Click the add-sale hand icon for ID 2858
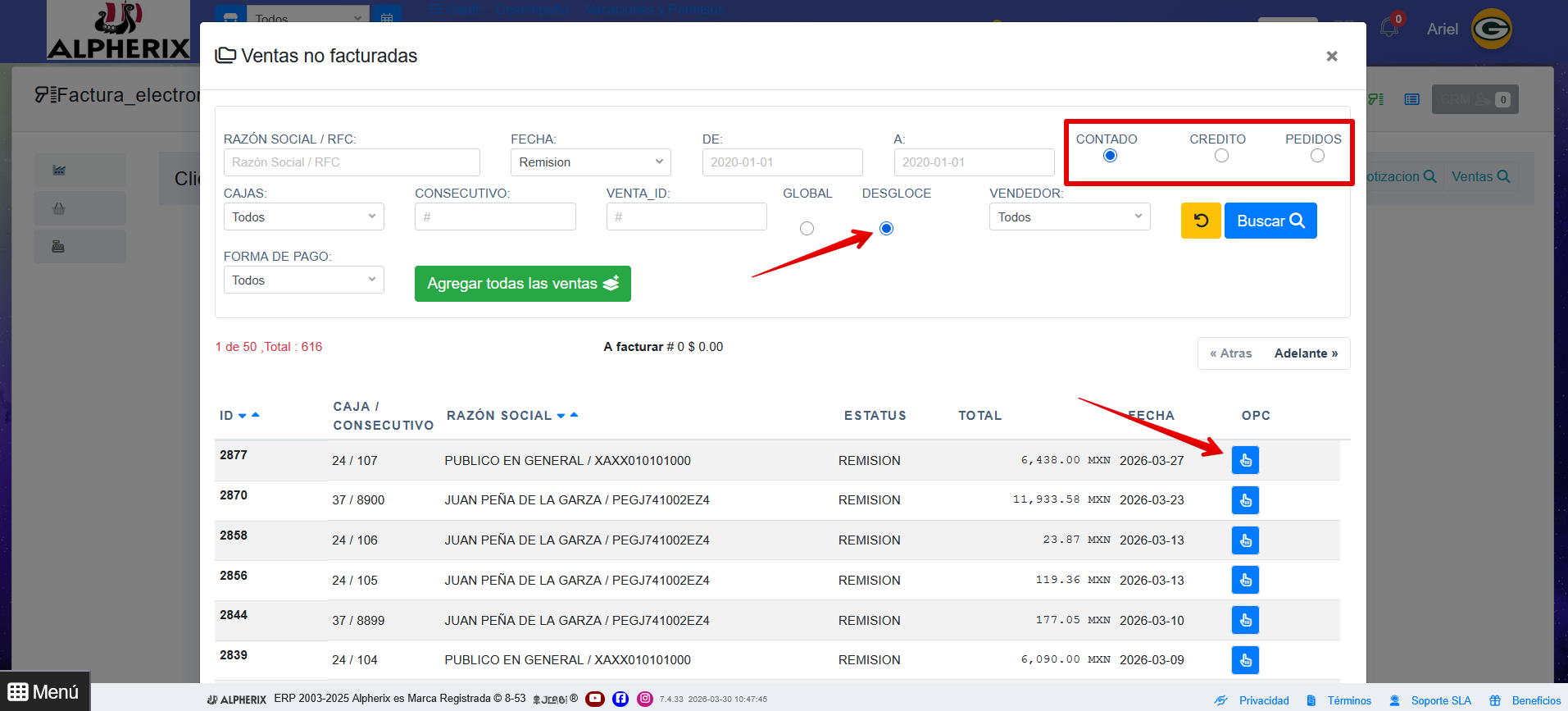1568x711 pixels. click(x=1245, y=540)
